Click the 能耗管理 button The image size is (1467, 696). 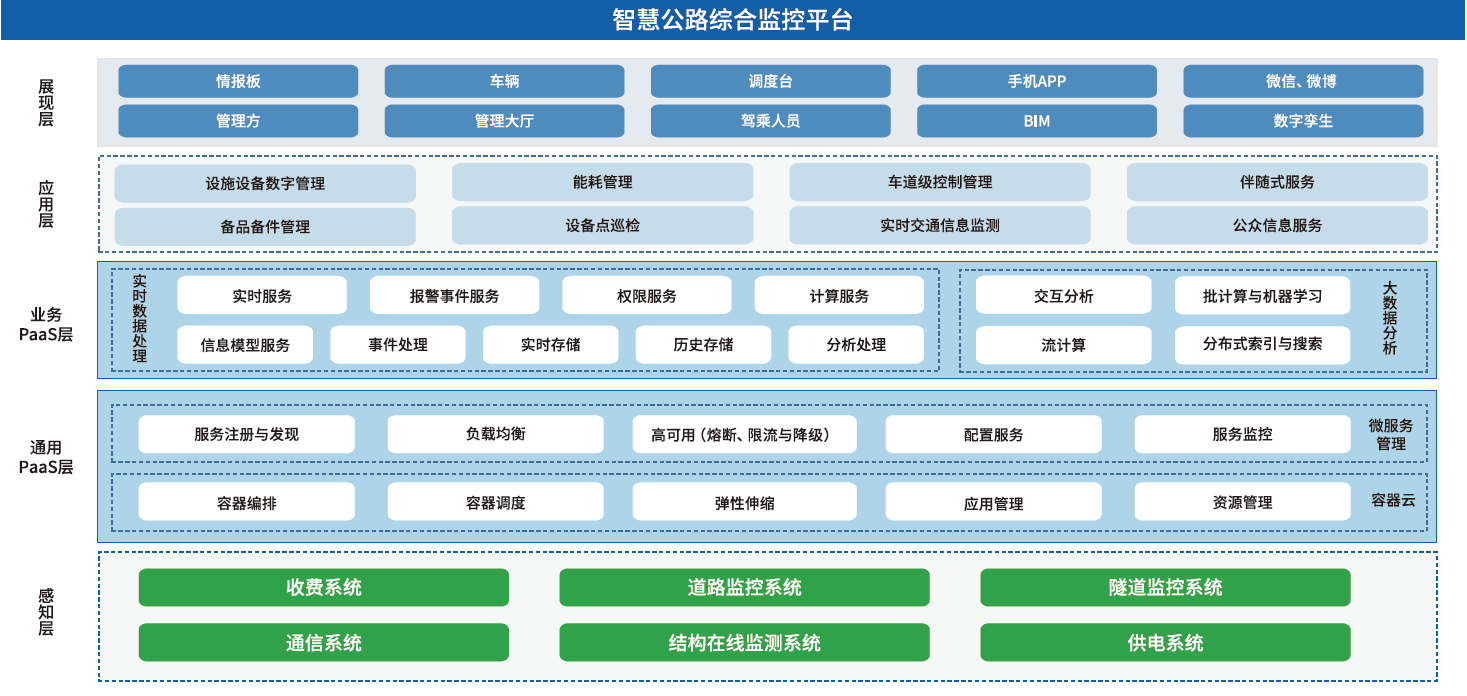coord(602,183)
